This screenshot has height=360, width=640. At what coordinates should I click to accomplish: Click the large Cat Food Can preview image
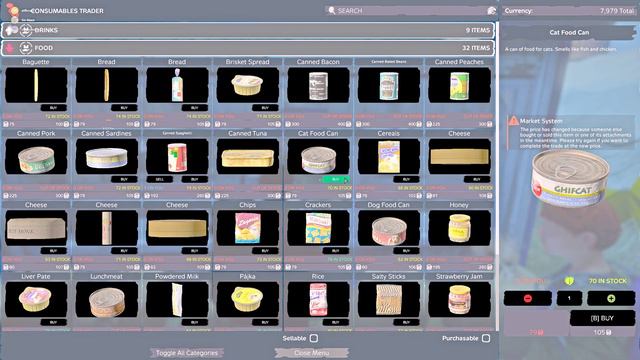570,178
